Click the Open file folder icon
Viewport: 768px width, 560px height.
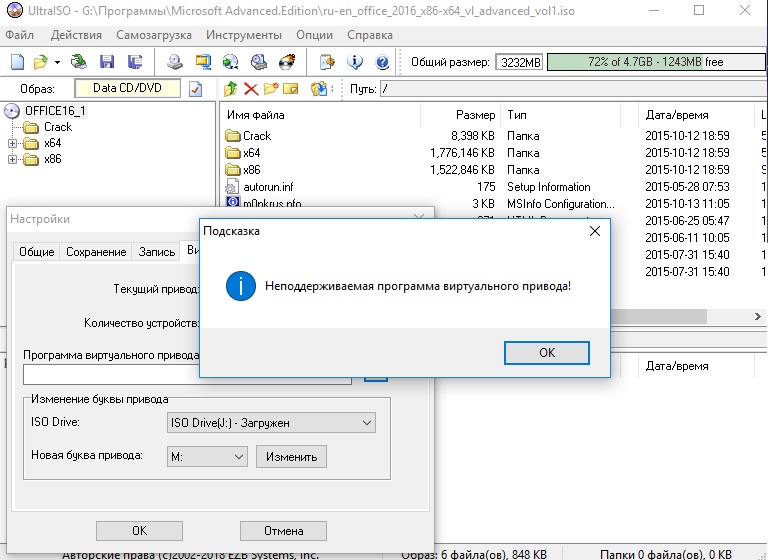click(x=41, y=62)
